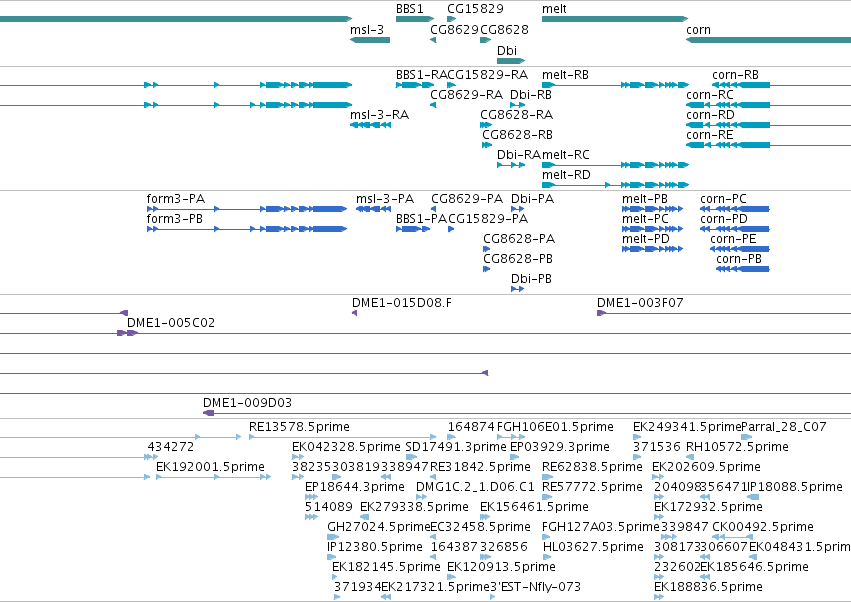Select the corn gene label
The height and width of the screenshot is (602, 851).
(x=698, y=30)
